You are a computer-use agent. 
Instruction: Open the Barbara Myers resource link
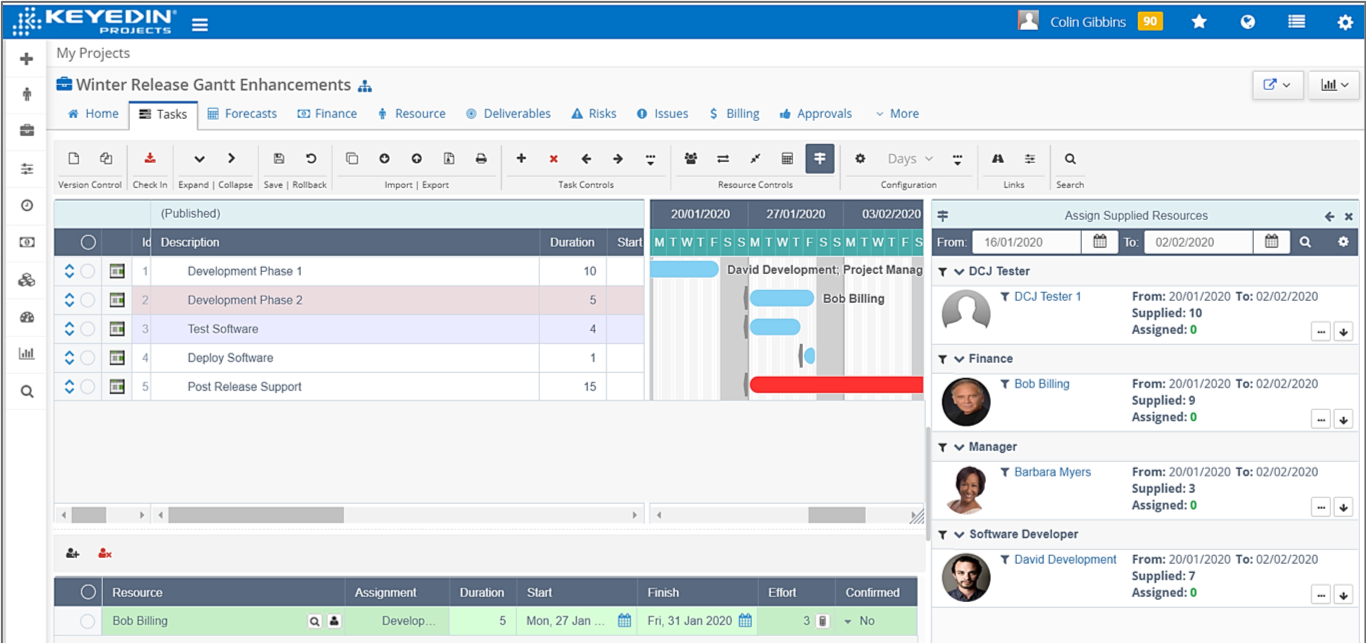tap(1052, 472)
